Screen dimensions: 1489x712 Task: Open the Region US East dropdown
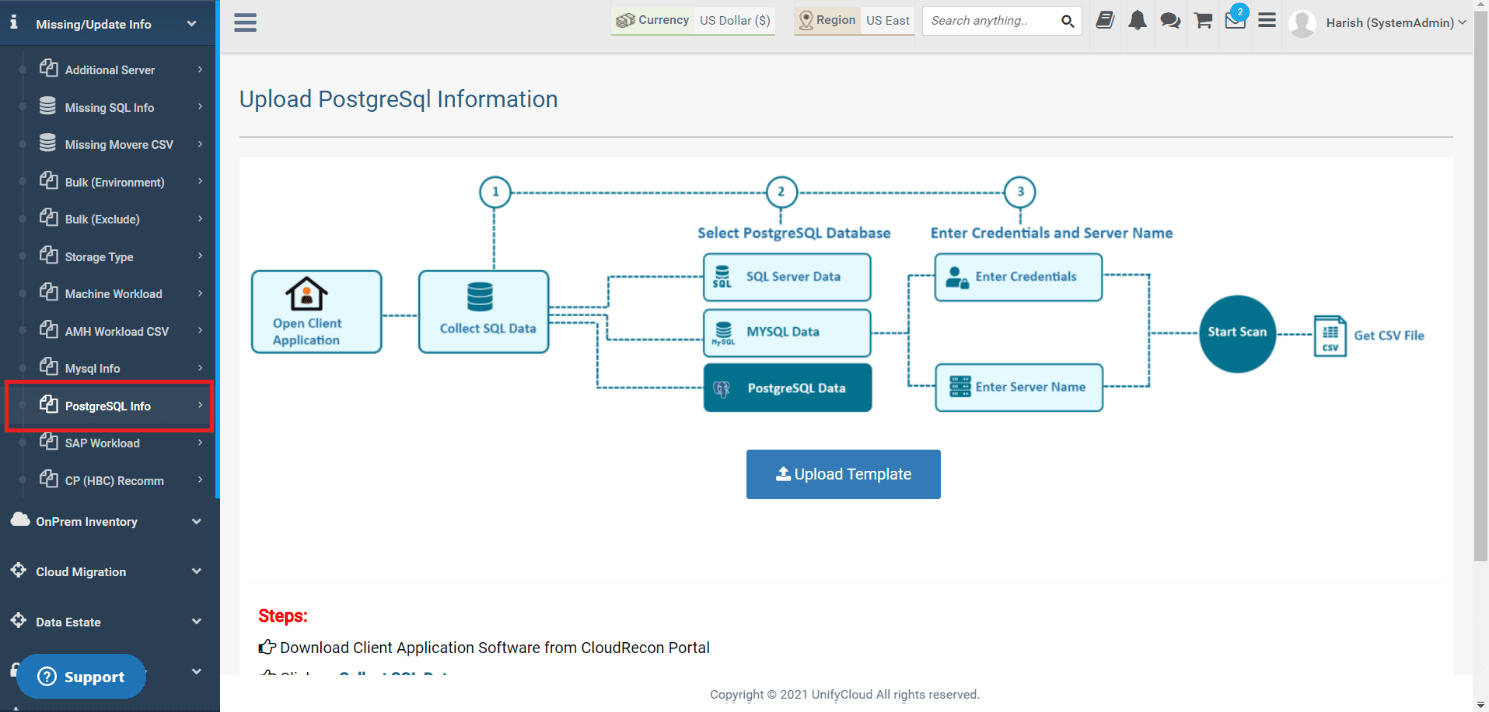854,21
